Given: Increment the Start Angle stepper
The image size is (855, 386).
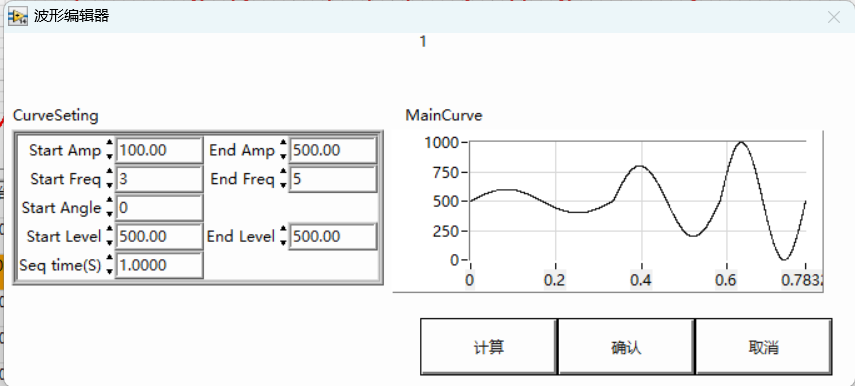Looking at the screenshot, I should pos(110,201).
